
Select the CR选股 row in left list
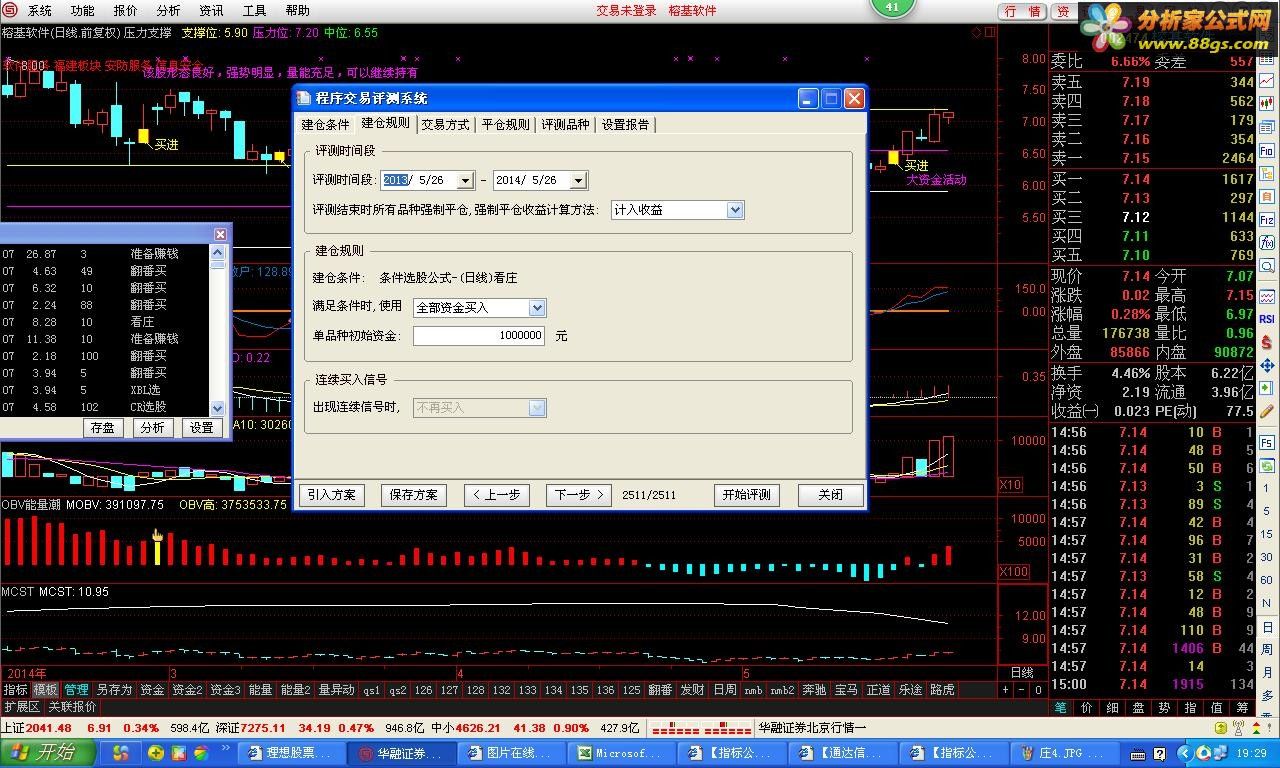pos(105,407)
